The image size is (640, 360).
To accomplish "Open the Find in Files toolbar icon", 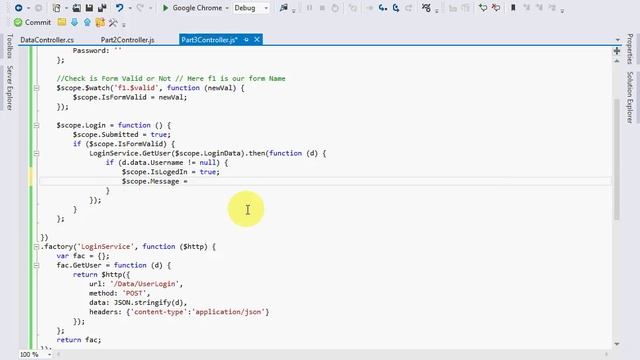I will pos(284,8).
